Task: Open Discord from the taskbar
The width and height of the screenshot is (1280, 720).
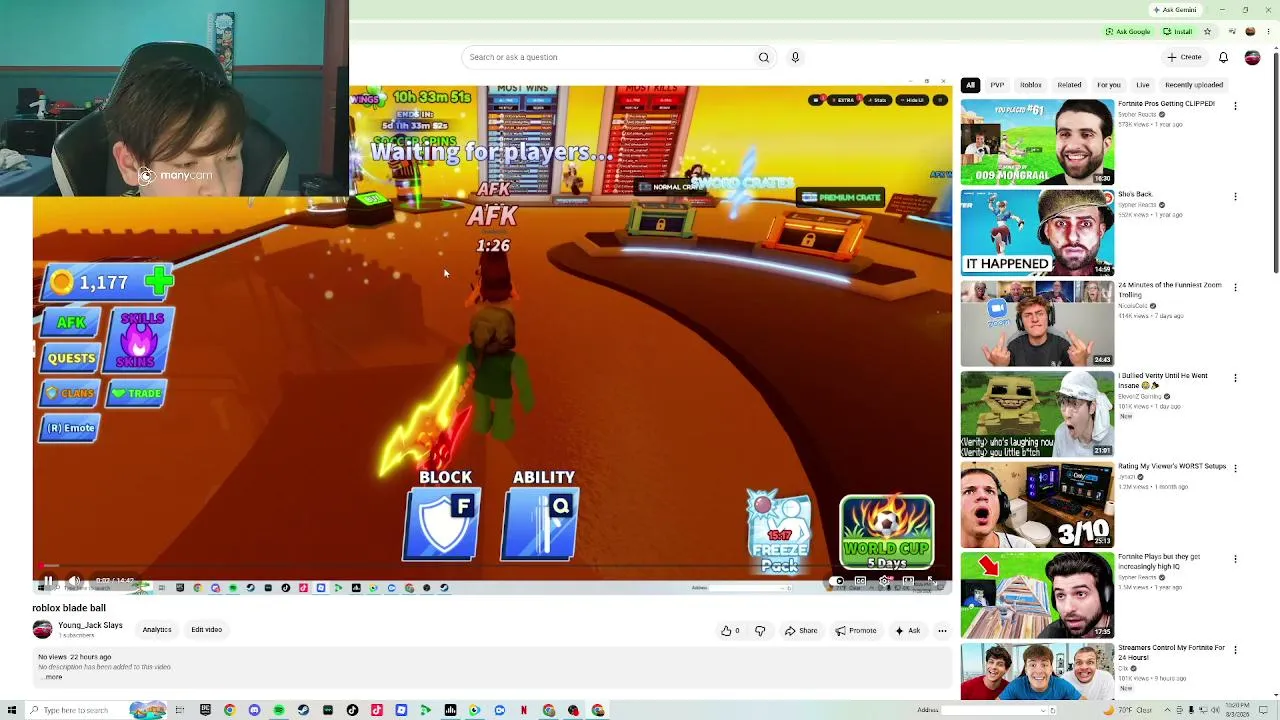Action: 254,710
